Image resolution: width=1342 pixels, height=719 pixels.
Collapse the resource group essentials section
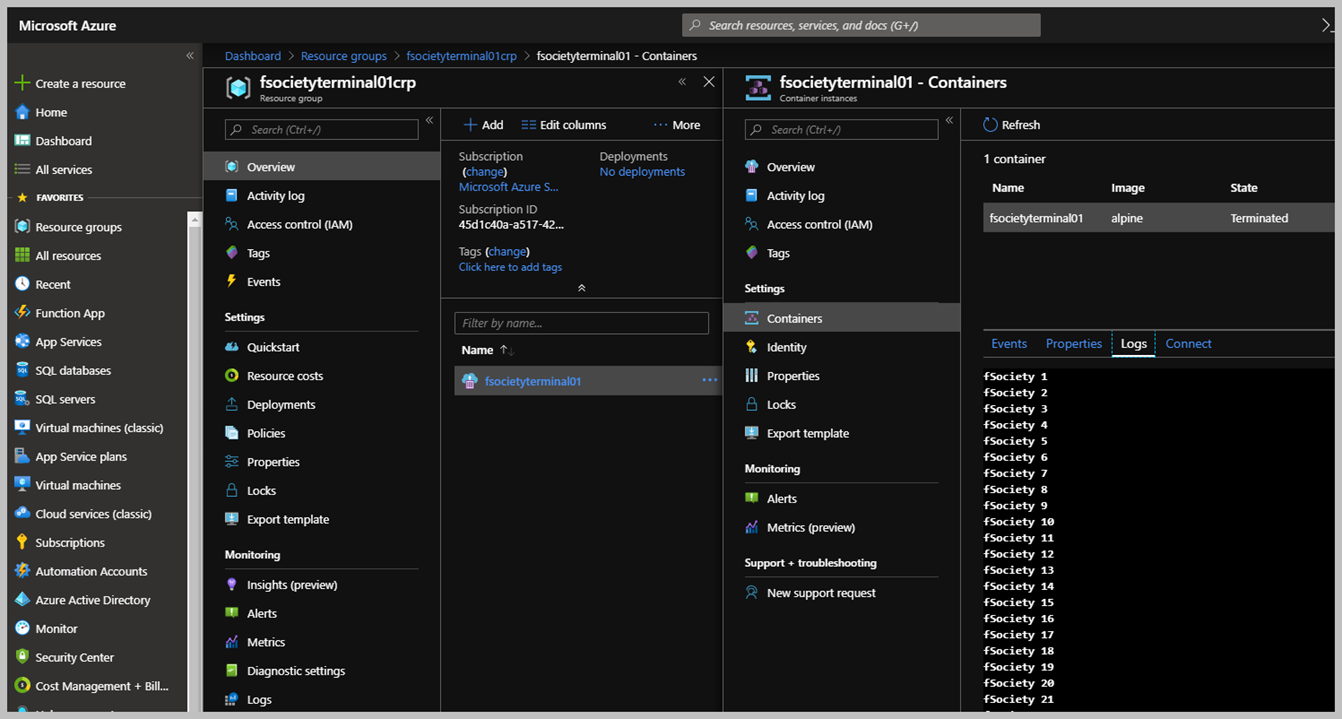coord(581,288)
